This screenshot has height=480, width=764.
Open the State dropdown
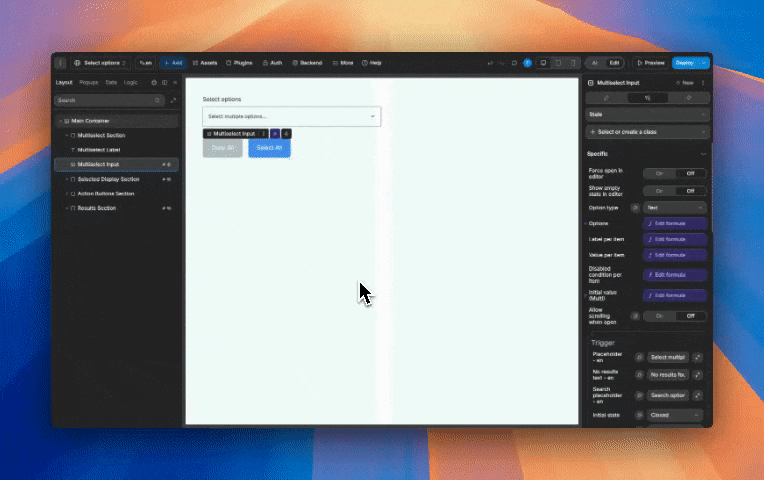tap(647, 115)
